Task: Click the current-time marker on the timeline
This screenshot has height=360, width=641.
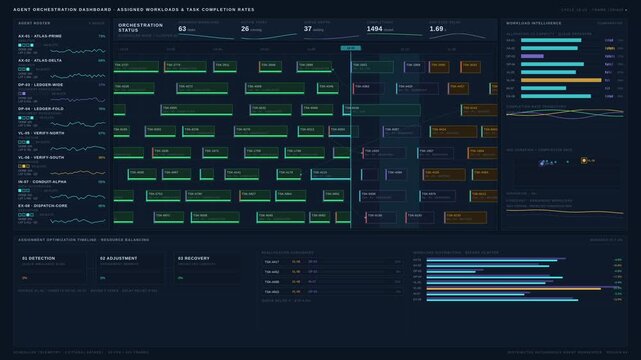Action: 351,48
